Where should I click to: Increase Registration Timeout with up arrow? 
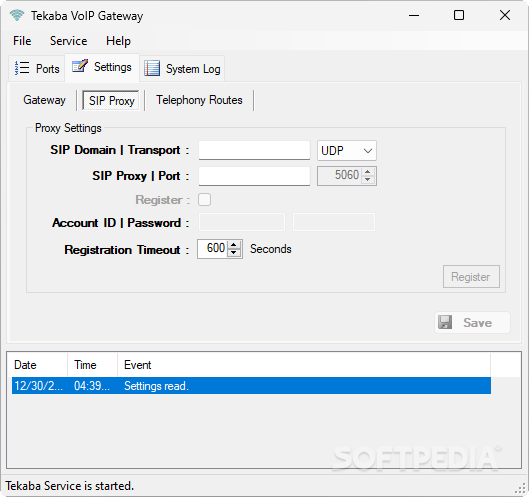(233, 245)
